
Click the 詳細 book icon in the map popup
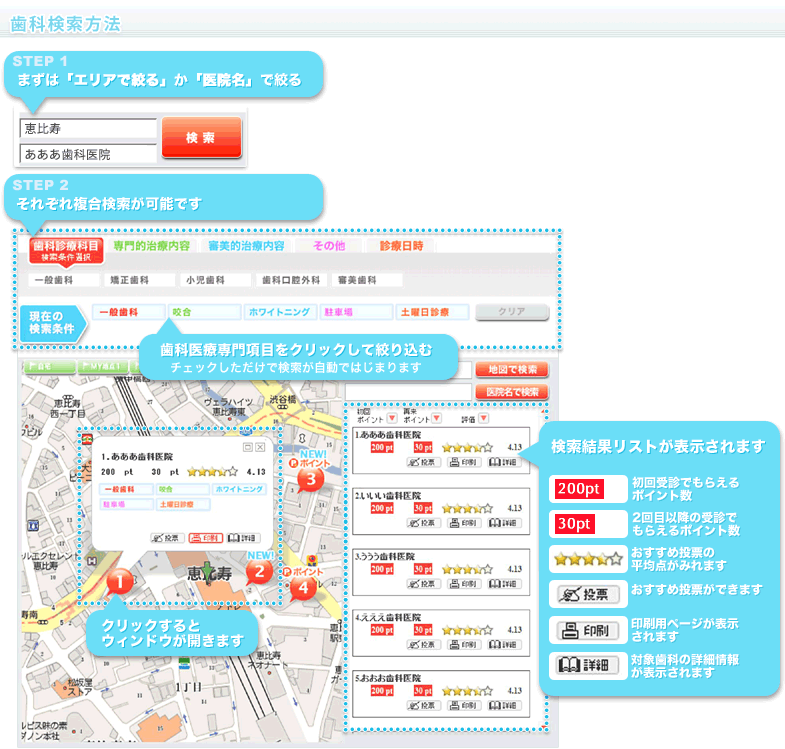(244, 538)
